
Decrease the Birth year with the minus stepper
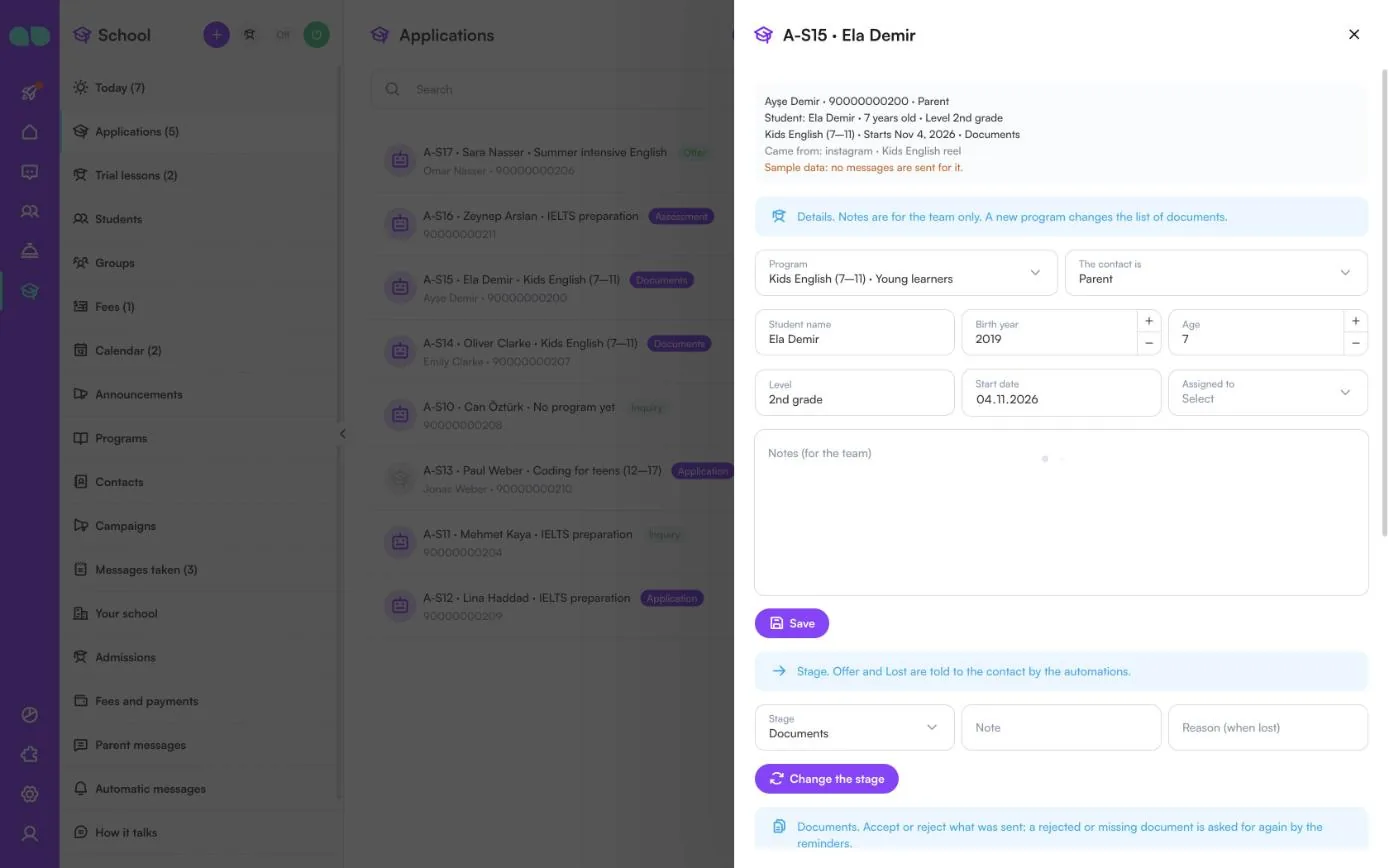[1149, 343]
